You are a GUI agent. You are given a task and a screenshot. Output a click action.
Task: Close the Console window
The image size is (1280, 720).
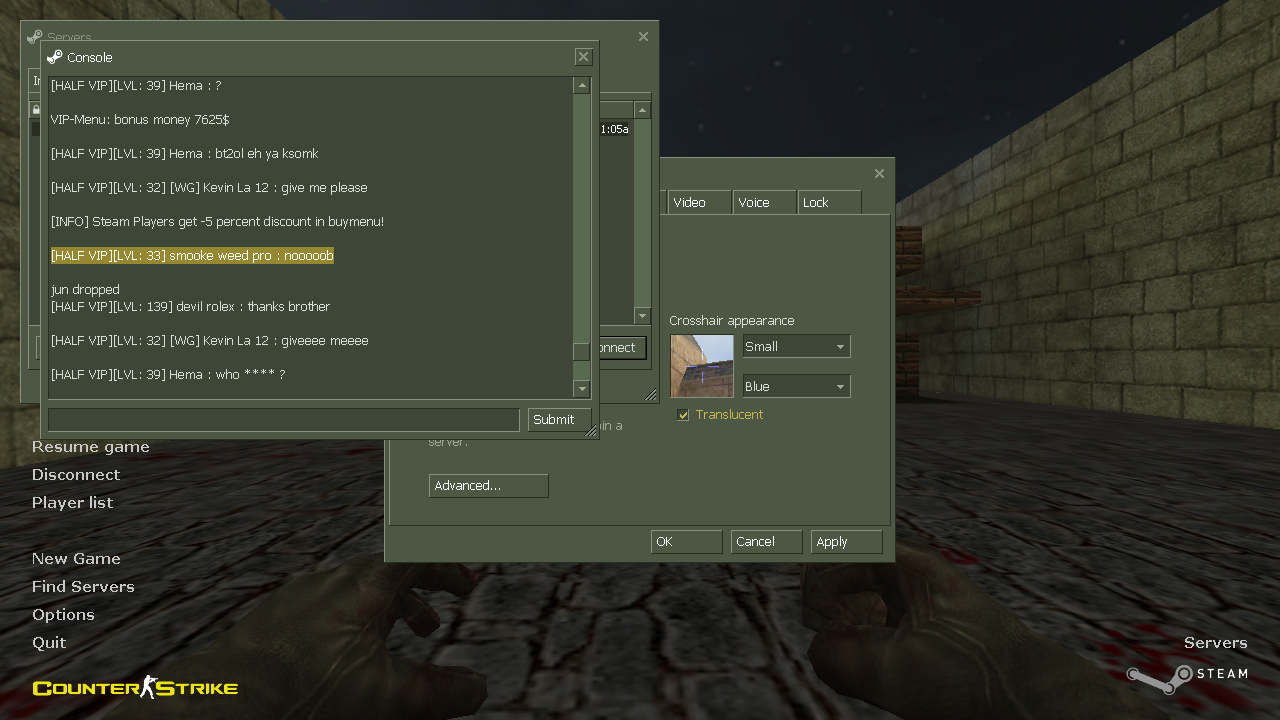point(583,57)
